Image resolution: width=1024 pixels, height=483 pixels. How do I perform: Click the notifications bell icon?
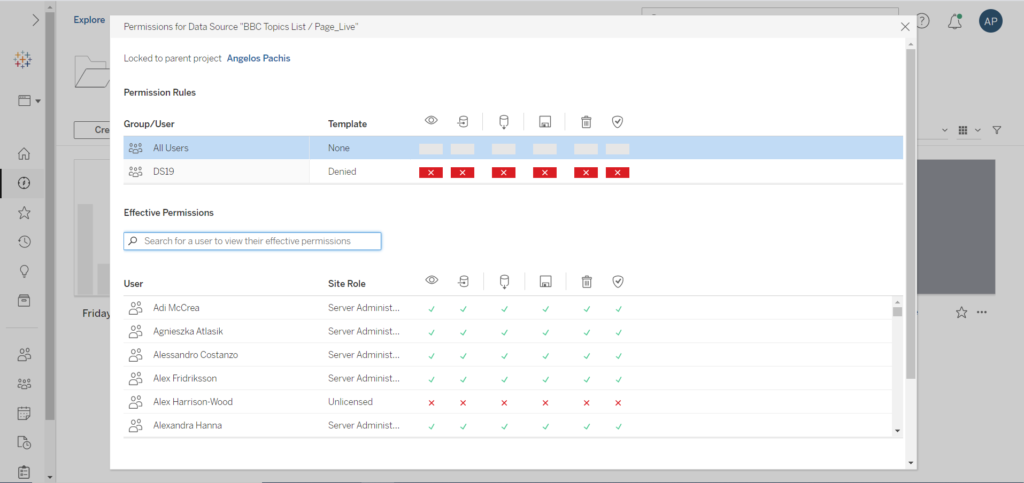(x=955, y=21)
